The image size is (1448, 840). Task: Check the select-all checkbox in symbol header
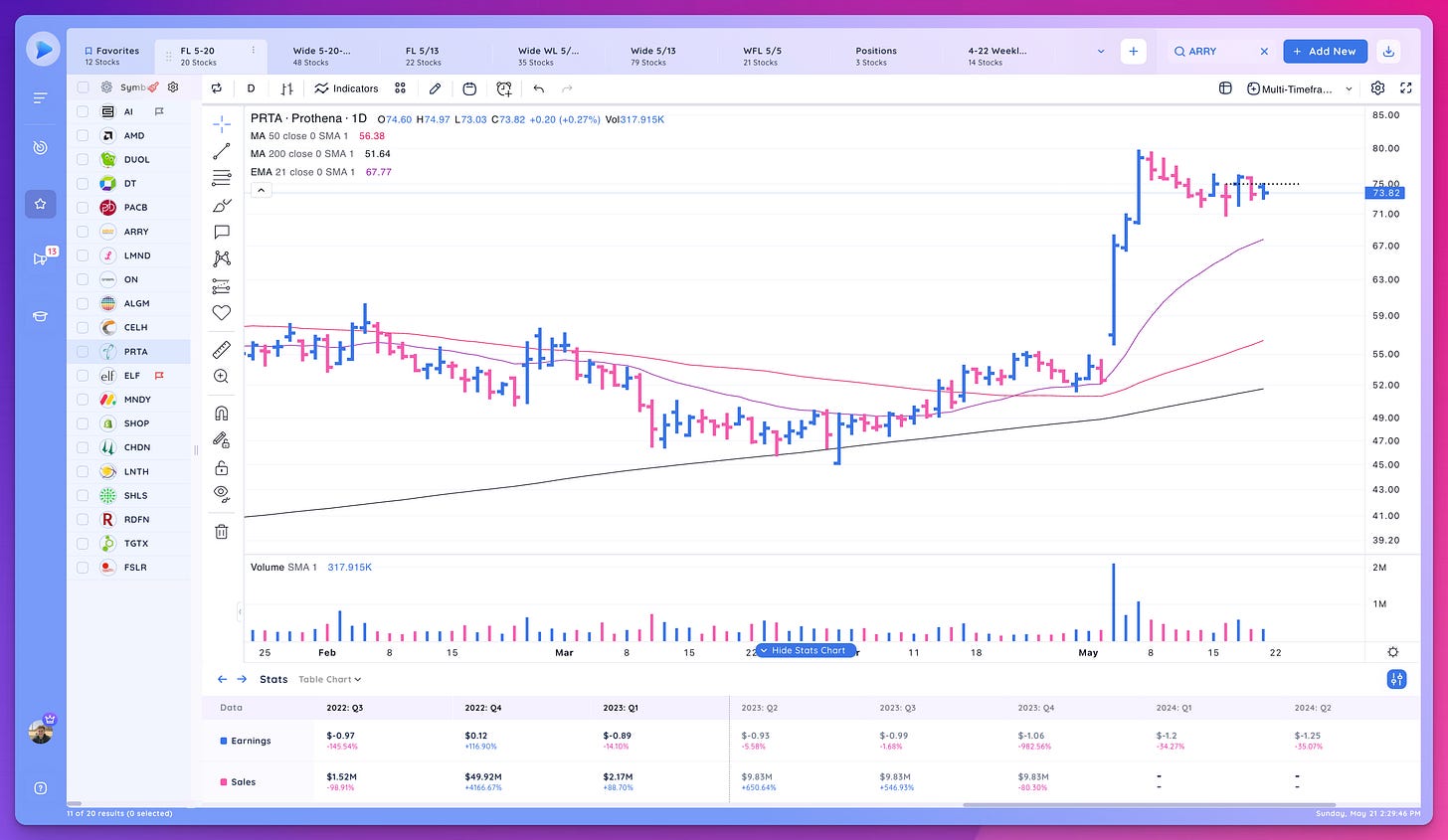83,87
